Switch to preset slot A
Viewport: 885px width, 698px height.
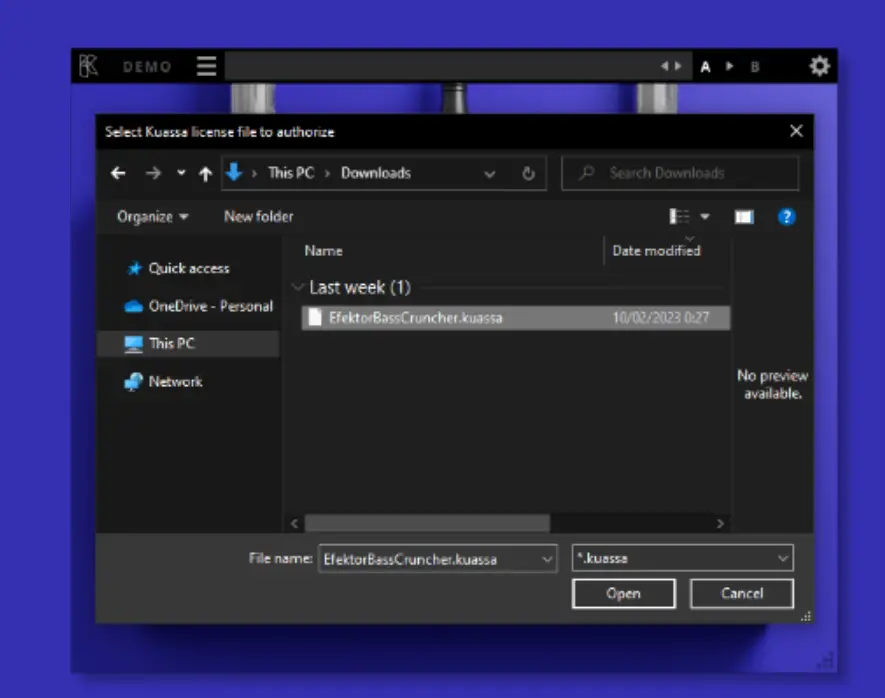click(706, 67)
